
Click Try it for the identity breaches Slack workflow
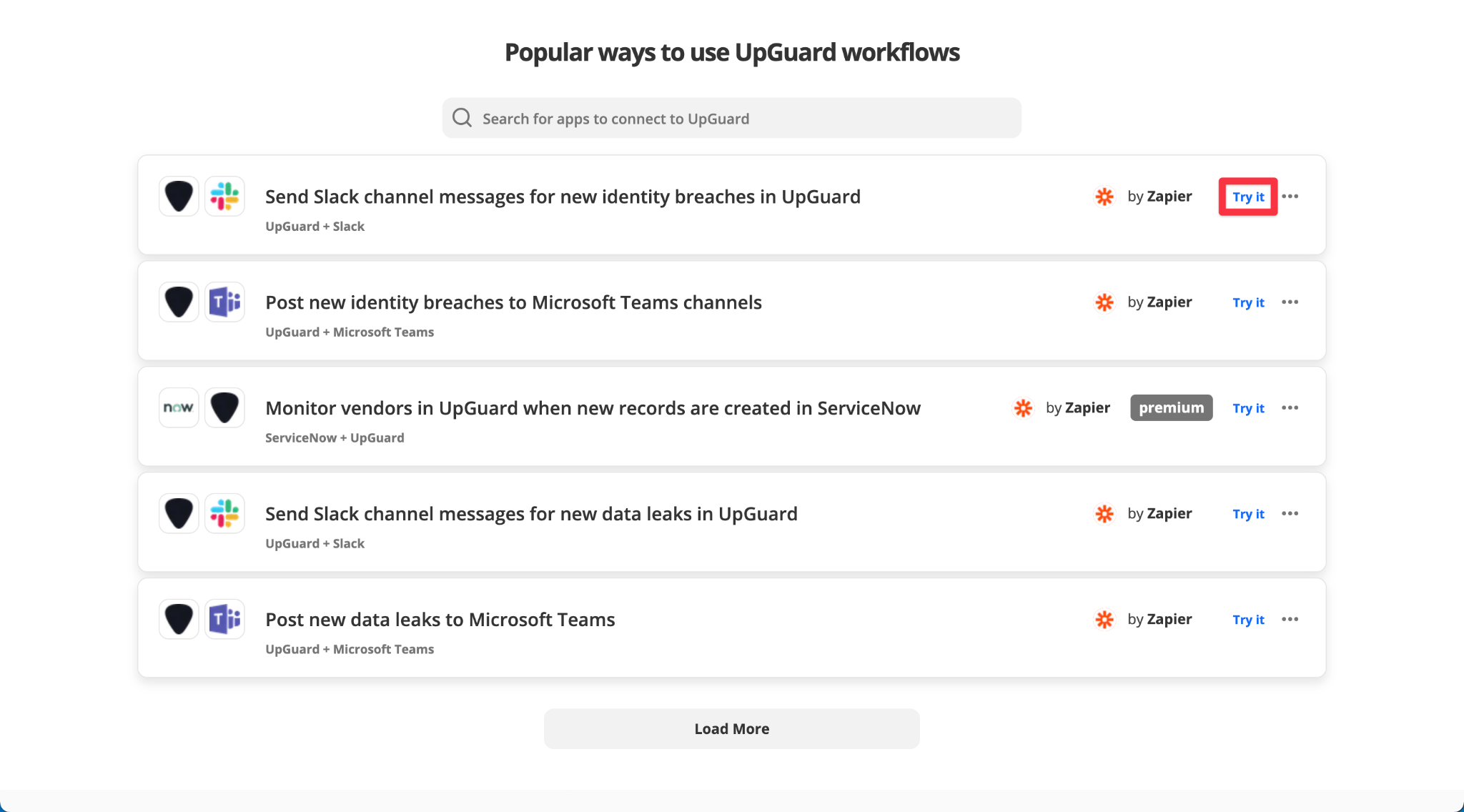tap(1248, 197)
